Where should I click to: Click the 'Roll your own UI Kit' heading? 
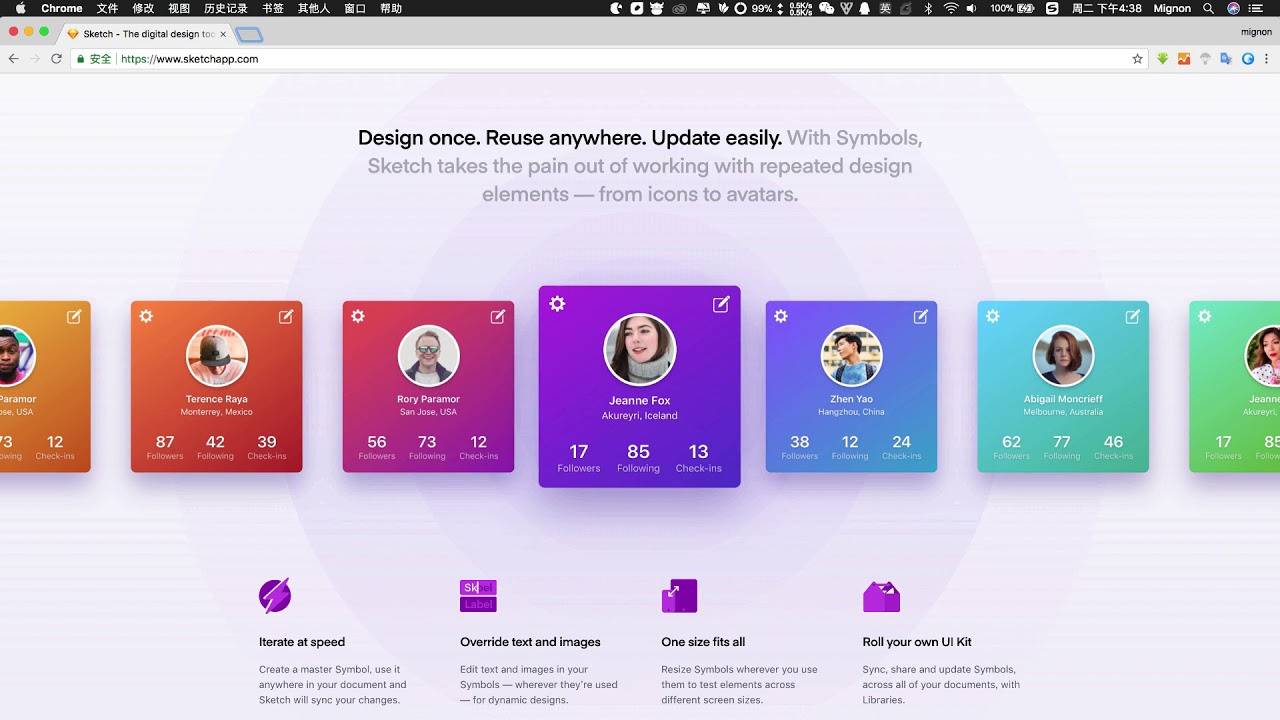[x=917, y=642]
